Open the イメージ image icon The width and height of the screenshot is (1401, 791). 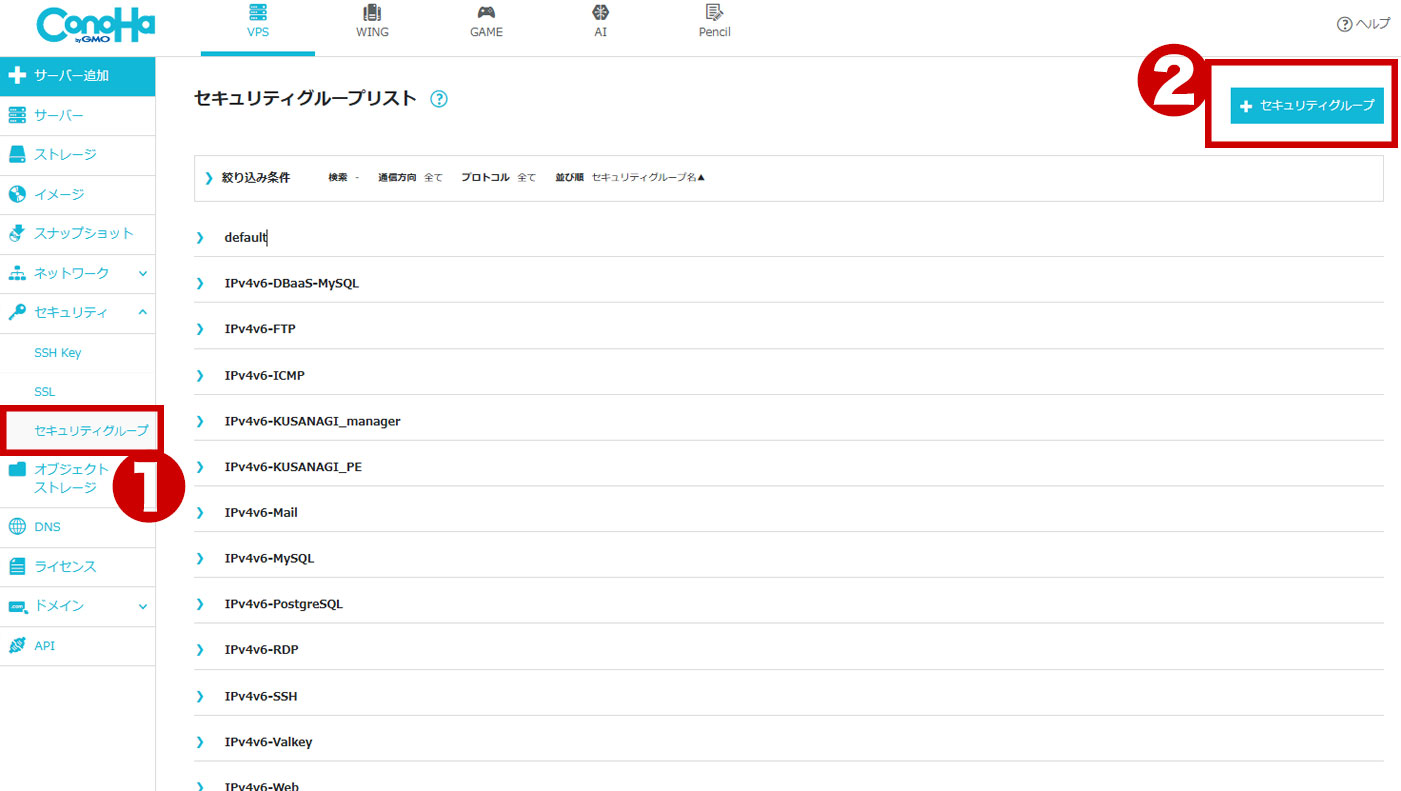17,194
